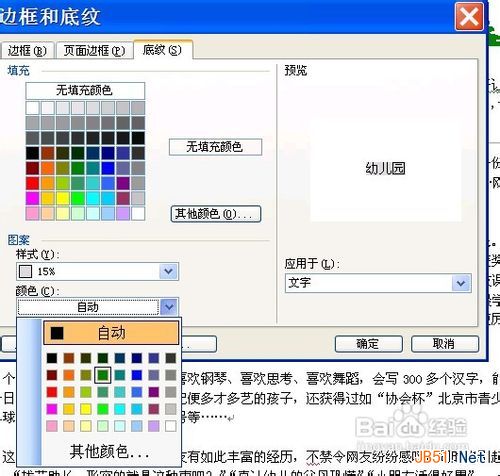
Task: Choose 自动 in the color dropdown list
Action: click(111, 333)
